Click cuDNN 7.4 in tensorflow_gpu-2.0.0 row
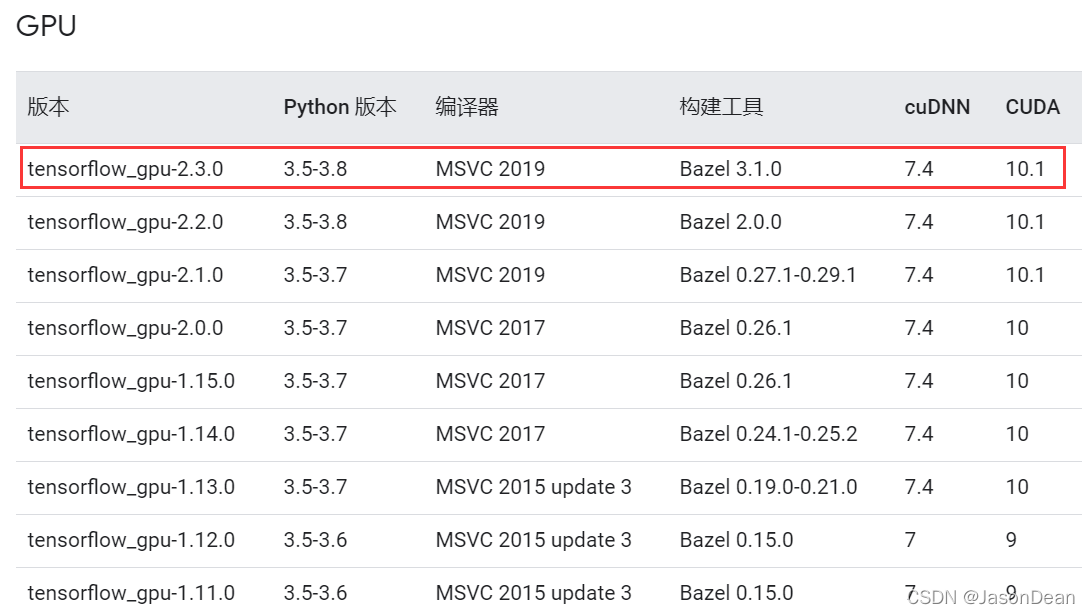The width and height of the screenshot is (1090, 614). point(919,328)
